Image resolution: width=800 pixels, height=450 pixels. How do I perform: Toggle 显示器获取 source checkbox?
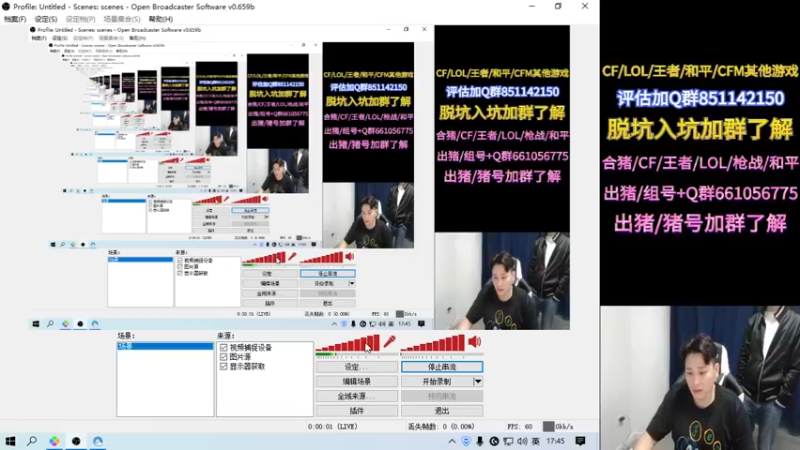[x=223, y=366]
